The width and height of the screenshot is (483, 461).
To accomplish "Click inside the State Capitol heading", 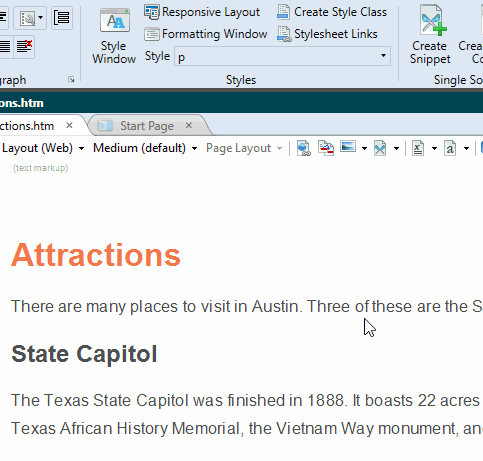I will coord(84,354).
